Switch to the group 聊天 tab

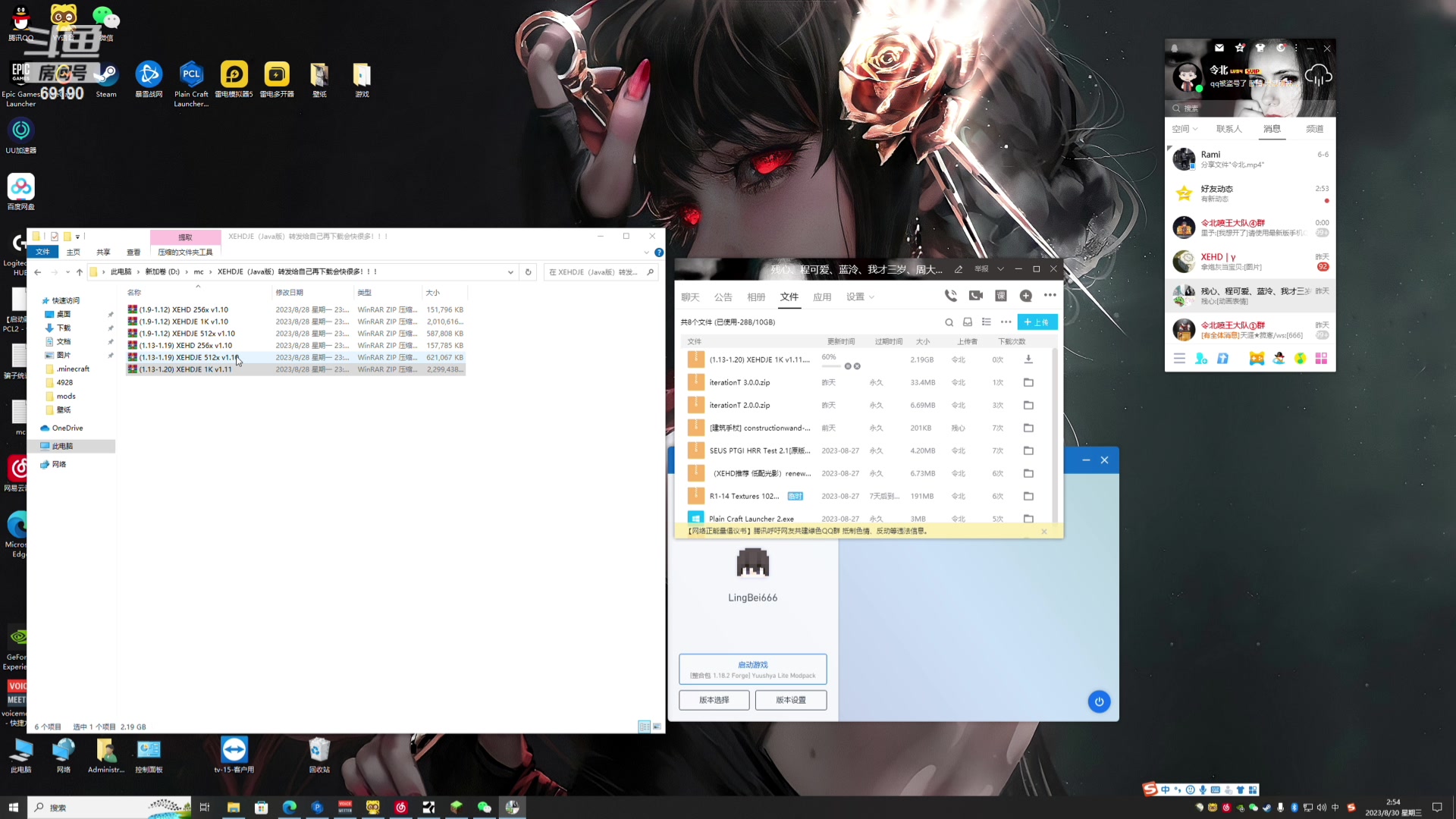pos(690,297)
